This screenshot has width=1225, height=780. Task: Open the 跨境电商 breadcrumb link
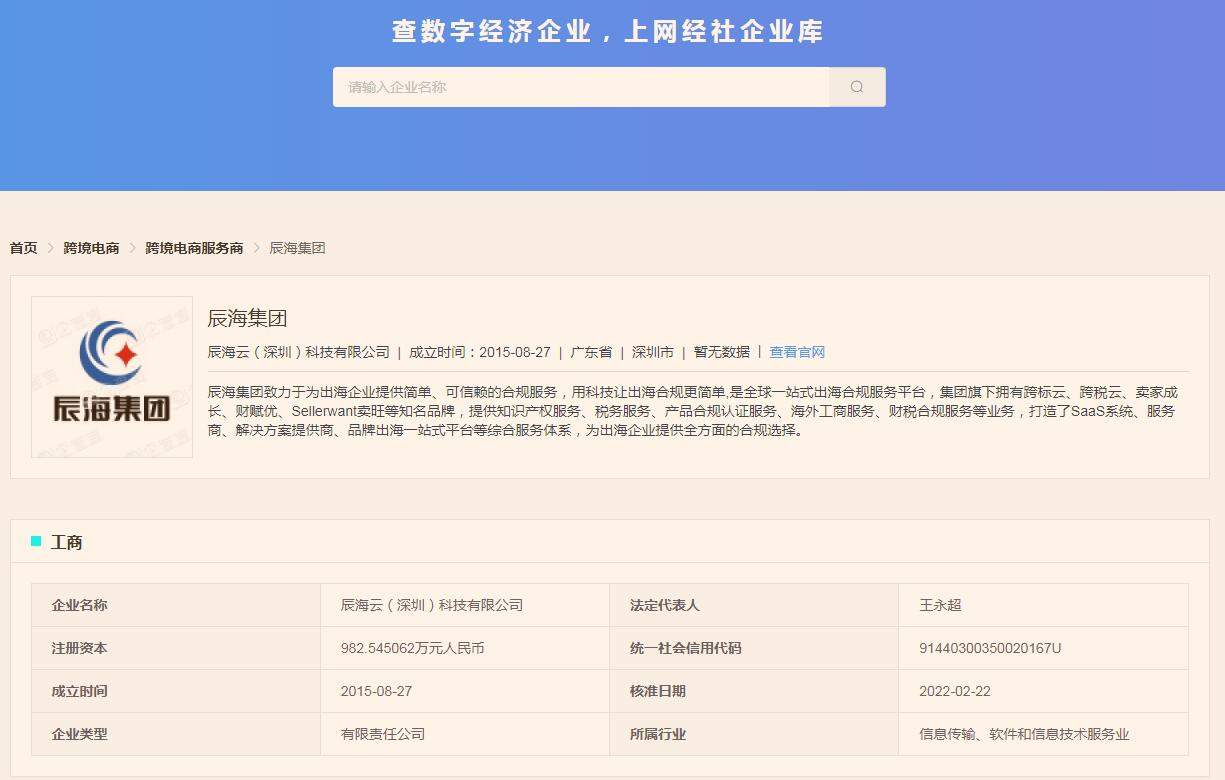coord(91,248)
